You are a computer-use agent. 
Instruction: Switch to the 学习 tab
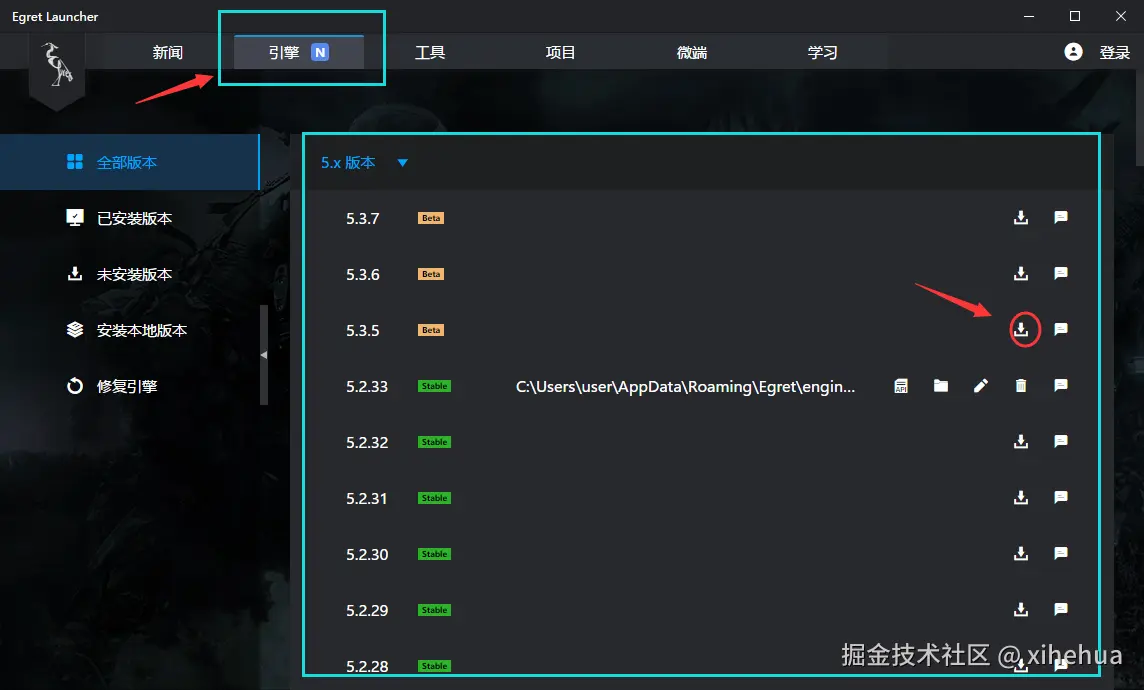[822, 53]
